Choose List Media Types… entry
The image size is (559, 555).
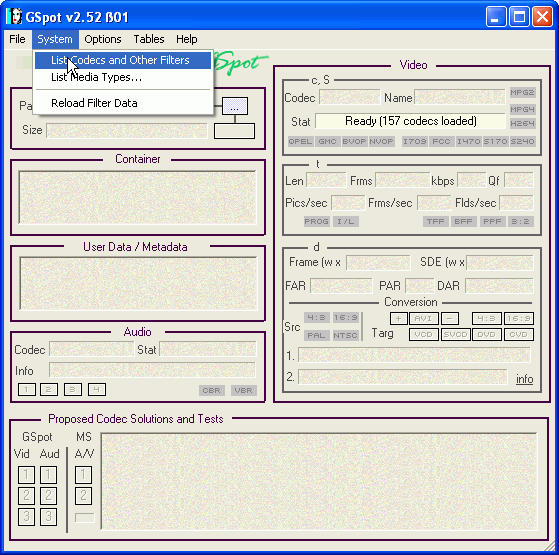[123, 77]
